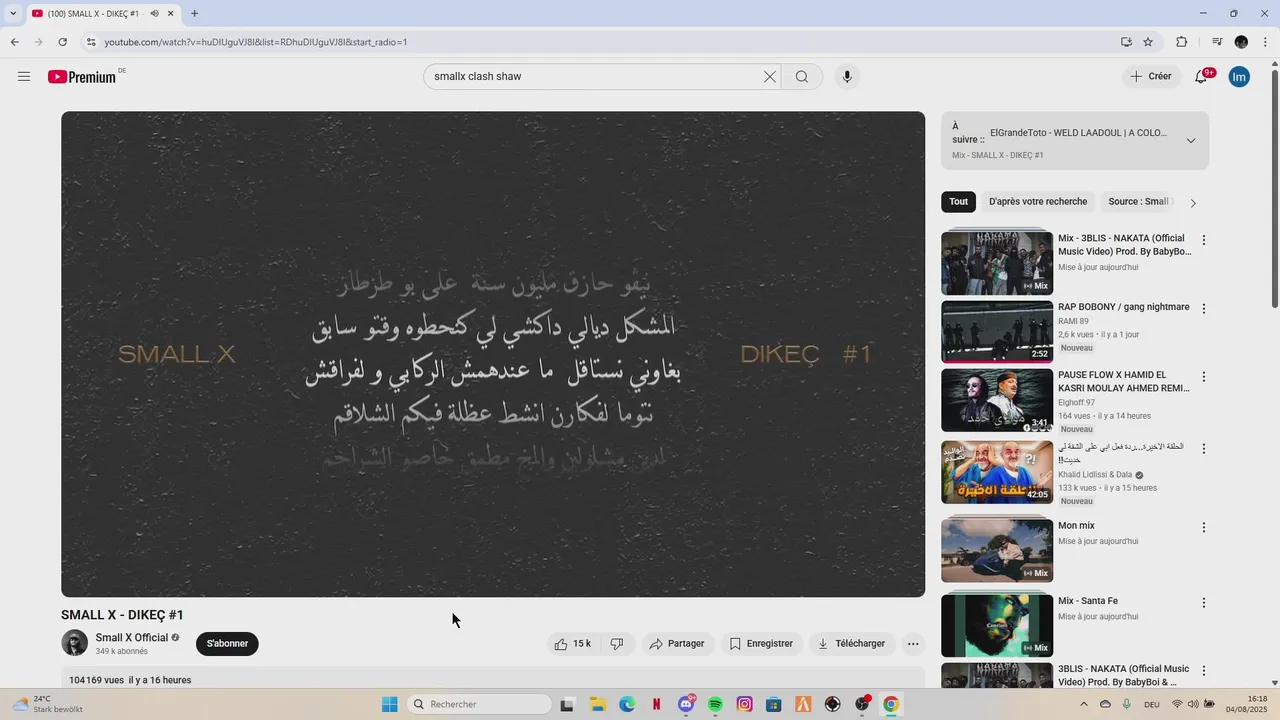Open options for Mon mix playlist
This screenshot has height=720, width=1280.
pos(1204,527)
